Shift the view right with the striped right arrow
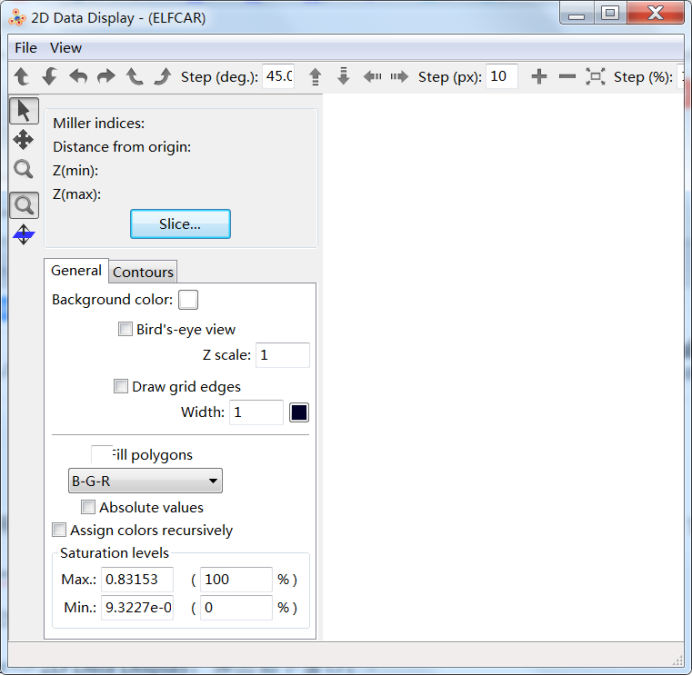This screenshot has height=676, width=692. point(399,77)
